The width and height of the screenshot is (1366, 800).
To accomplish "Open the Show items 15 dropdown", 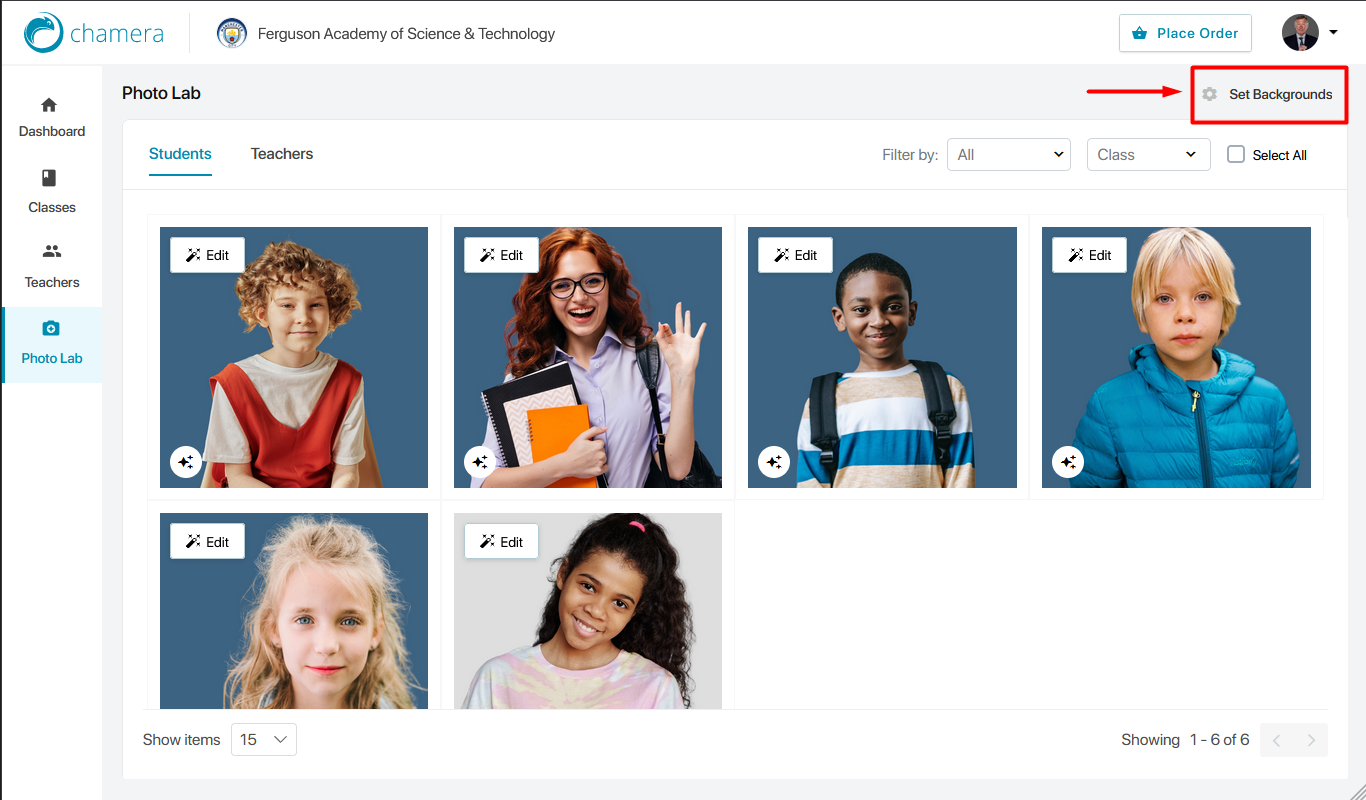I will click(x=264, y=740).
